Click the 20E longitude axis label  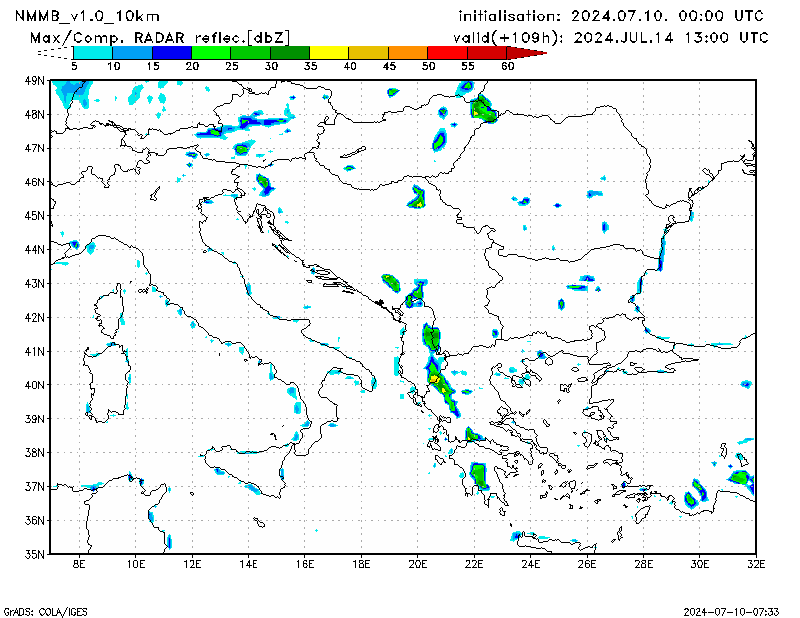click(419, 565)
